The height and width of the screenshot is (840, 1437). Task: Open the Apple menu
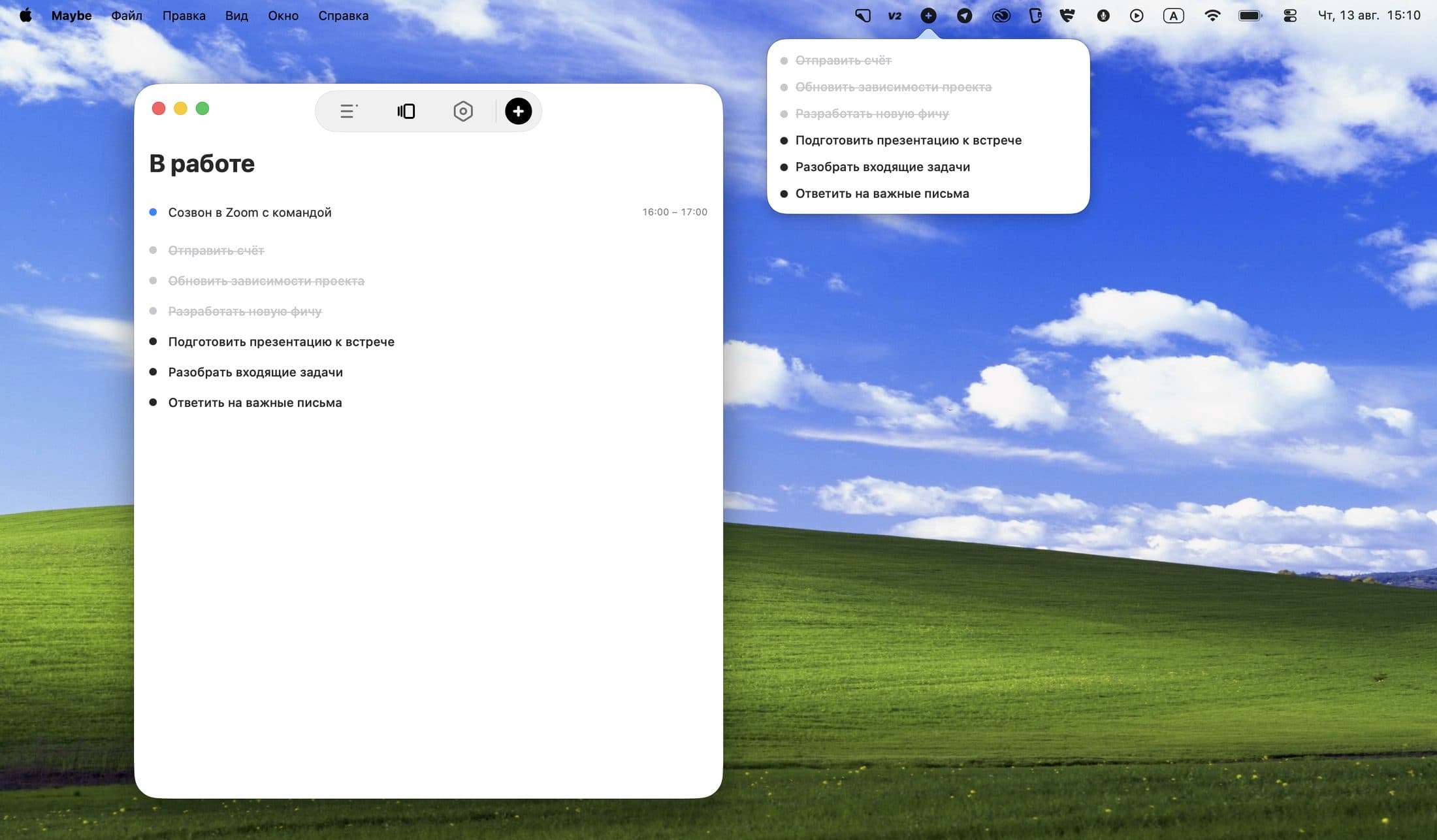coord(25,15)
